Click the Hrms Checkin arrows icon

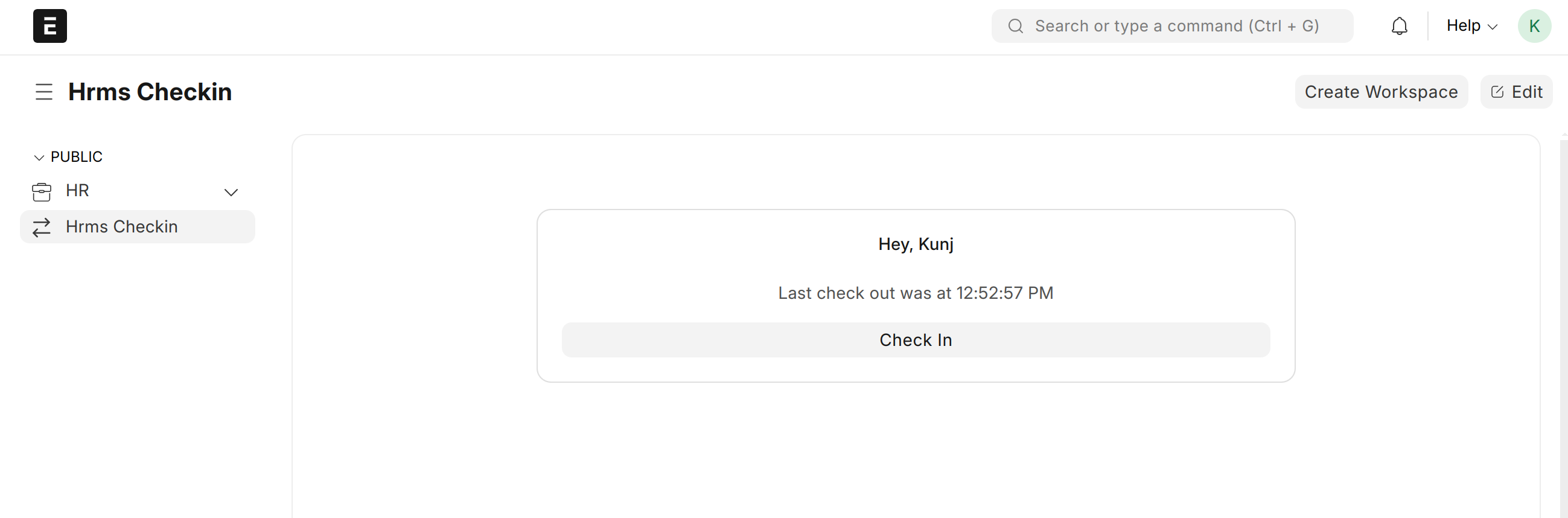[x=42, y=227]
